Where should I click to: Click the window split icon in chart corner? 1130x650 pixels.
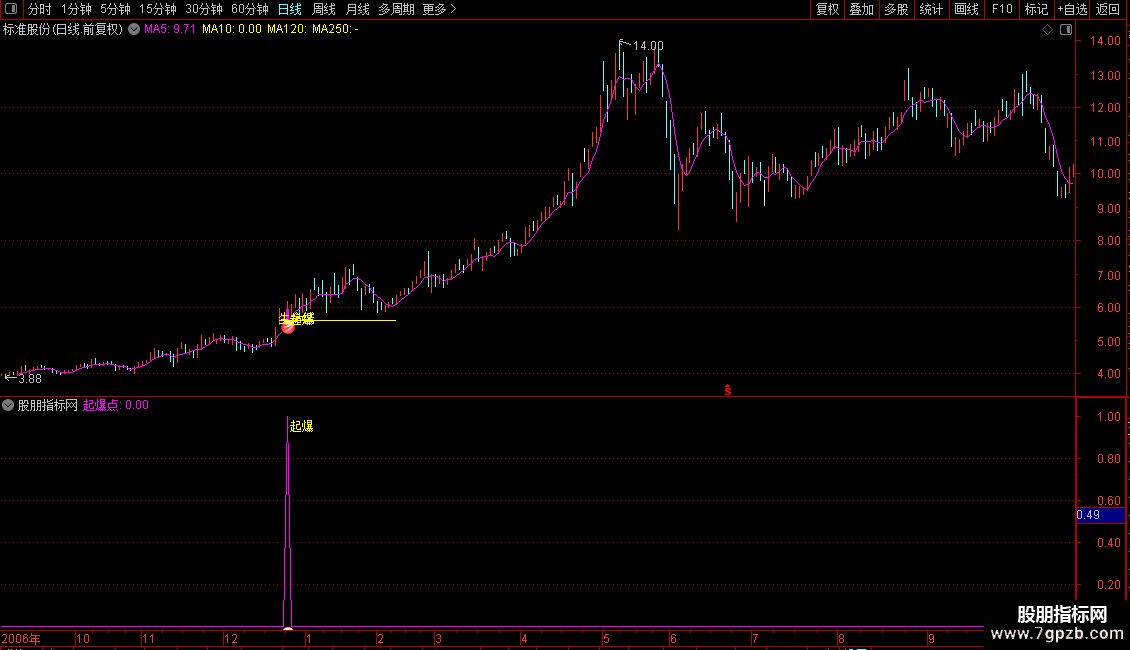point(1066,30)
